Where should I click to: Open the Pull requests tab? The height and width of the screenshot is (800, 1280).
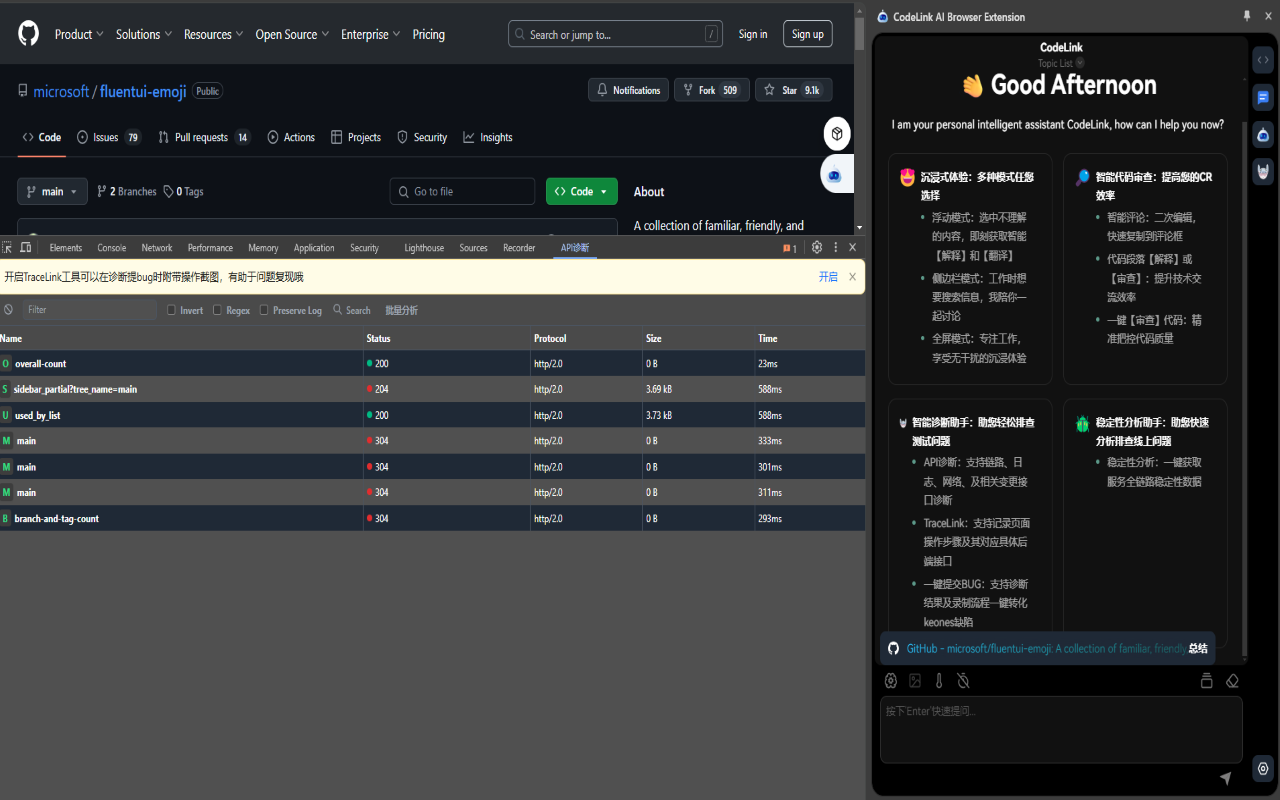coord(203,137)
